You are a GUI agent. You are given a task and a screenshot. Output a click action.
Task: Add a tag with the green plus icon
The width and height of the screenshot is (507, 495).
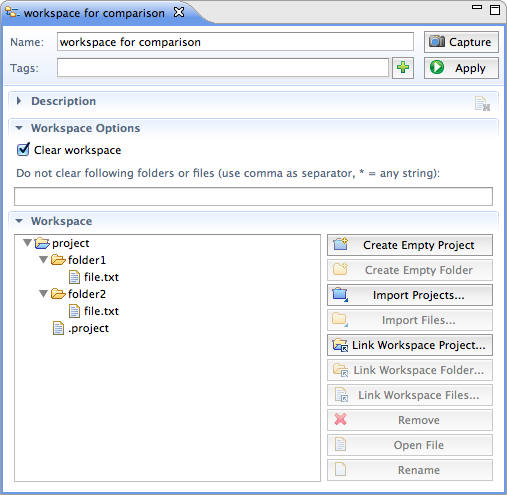(x=403, y=68)
